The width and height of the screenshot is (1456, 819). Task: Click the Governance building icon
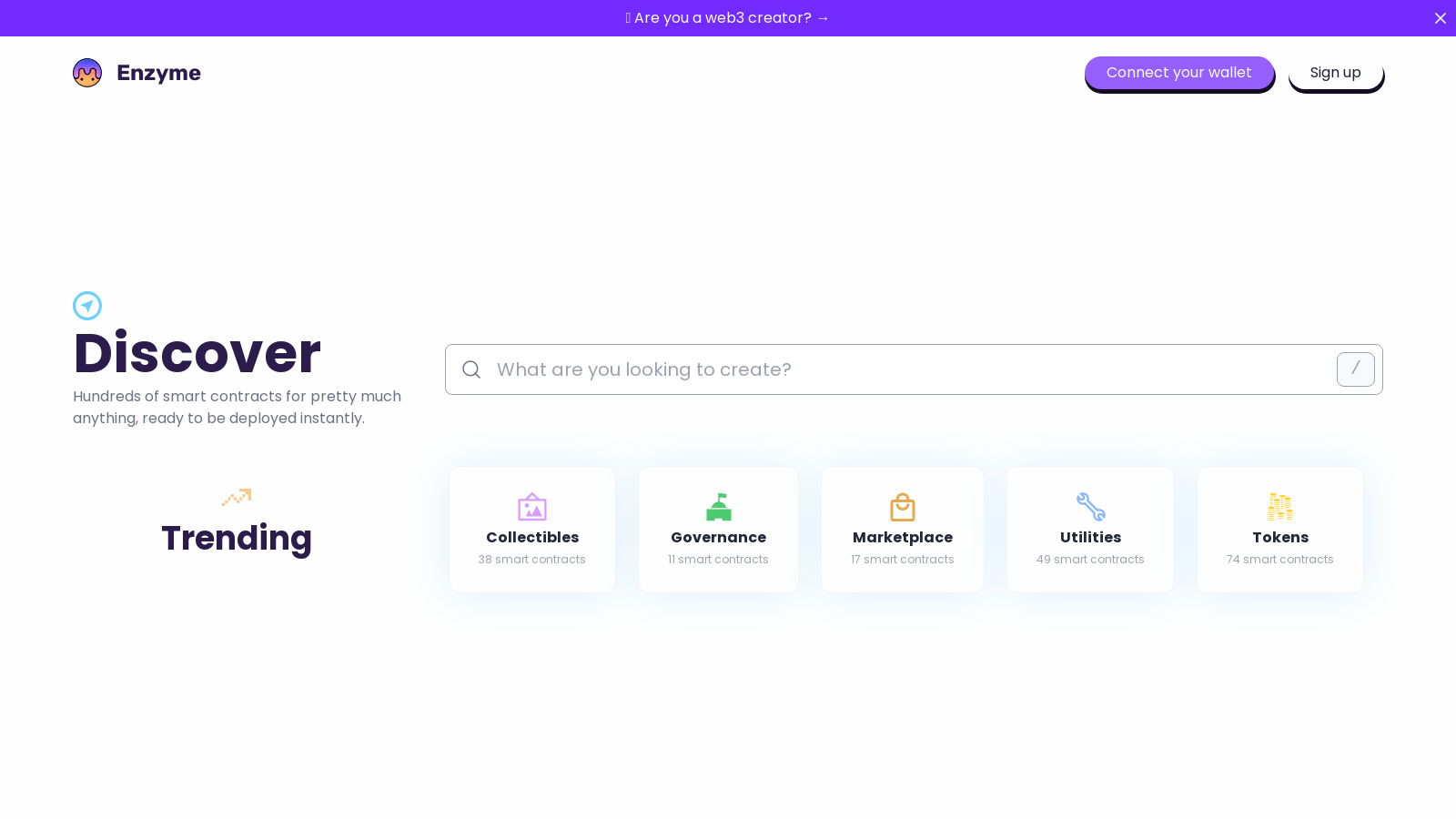click(719, 507)
